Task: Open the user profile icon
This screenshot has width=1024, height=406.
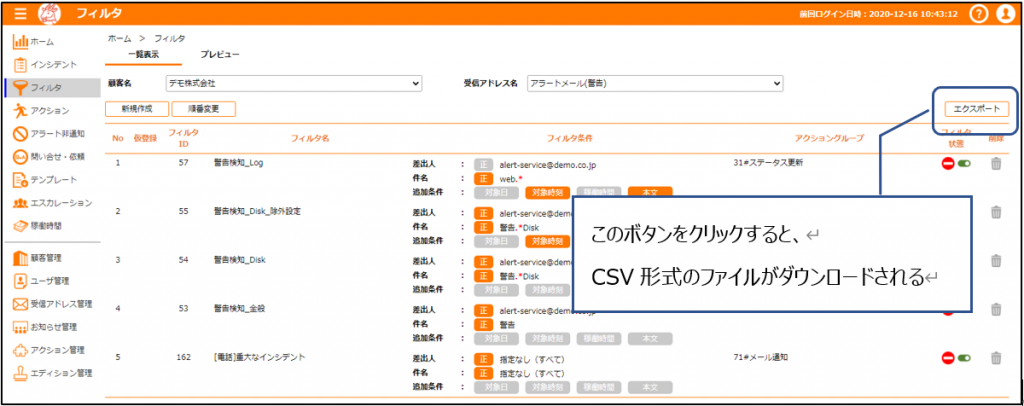Action: (x=1005, y=14)
